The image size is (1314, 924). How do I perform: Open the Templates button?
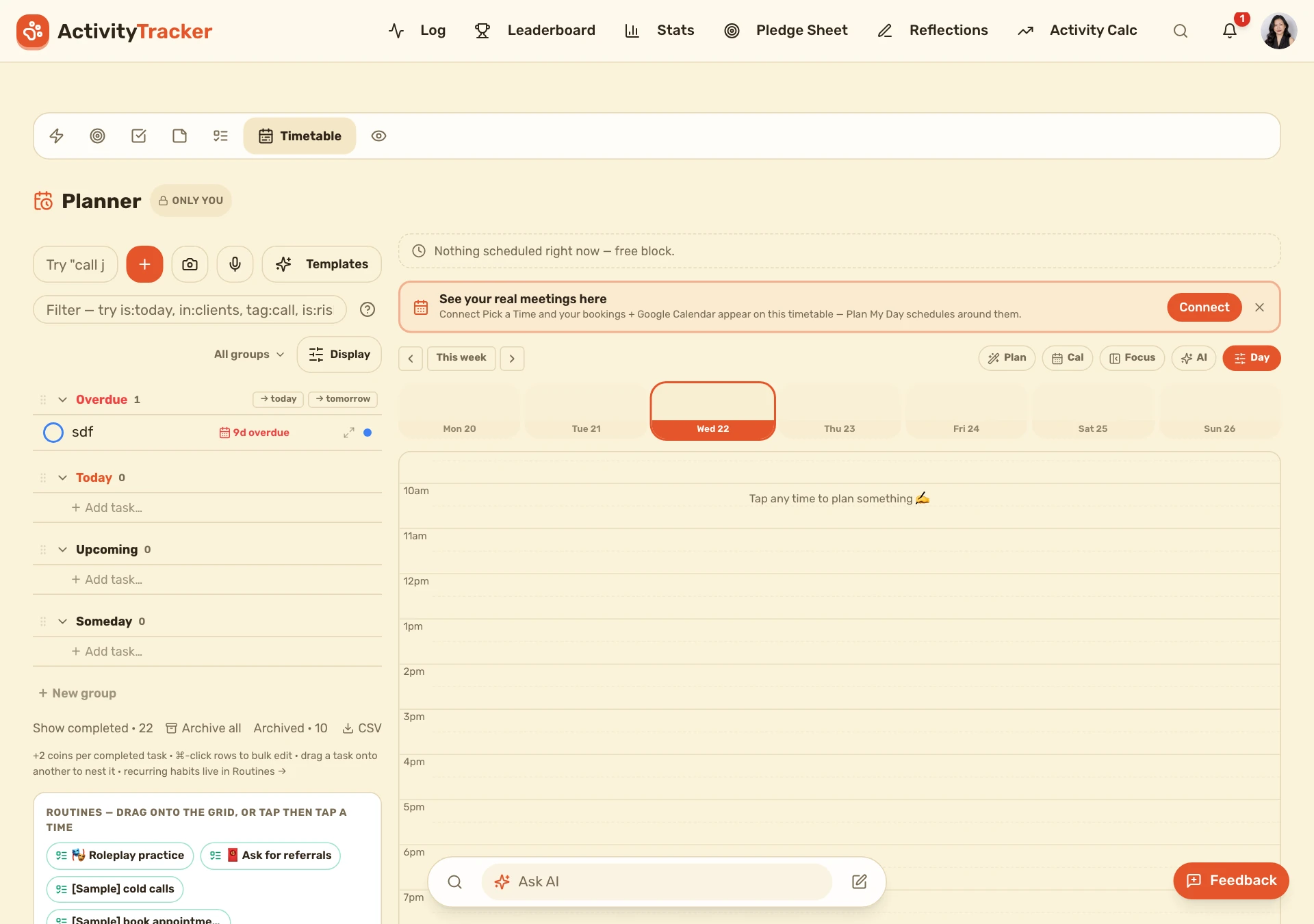click(x=322, y=264)
